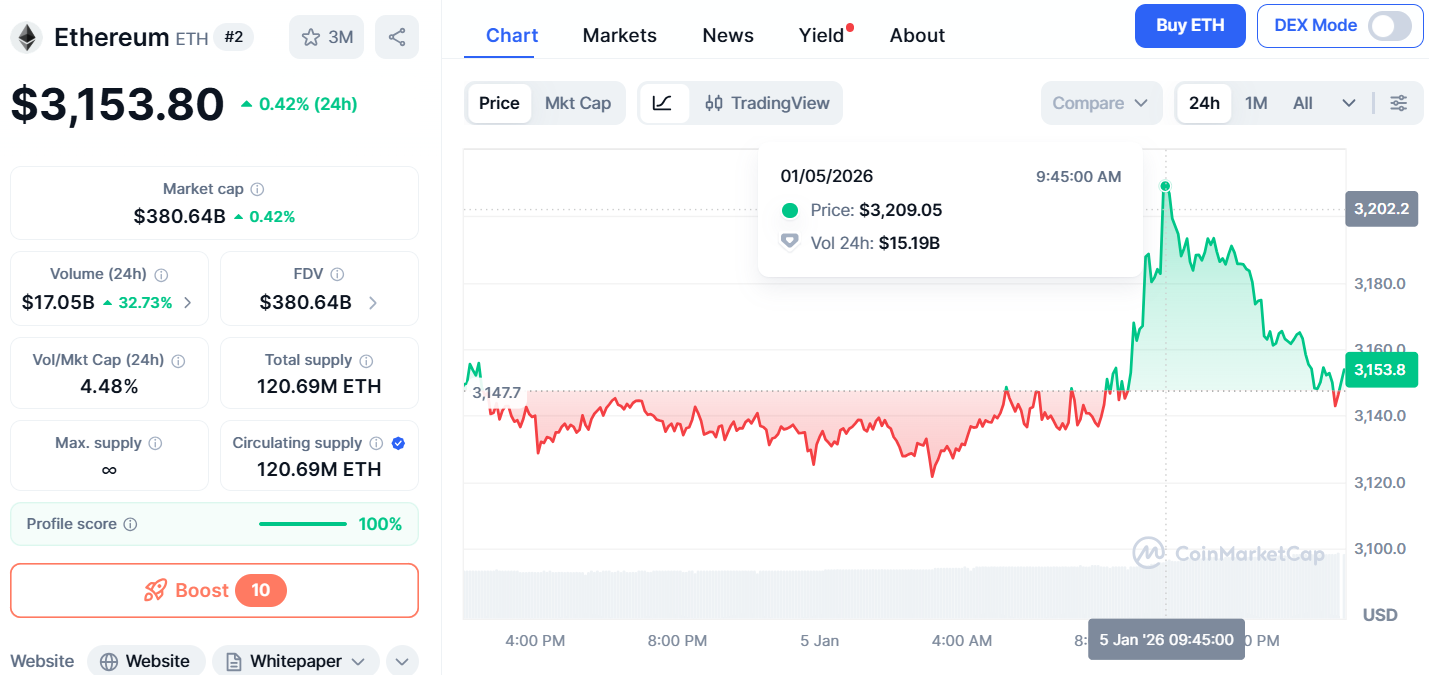Click the $17.05B volume value
Image resolution: width=1429 pixels, height=675 pixels.
point(58,302)
